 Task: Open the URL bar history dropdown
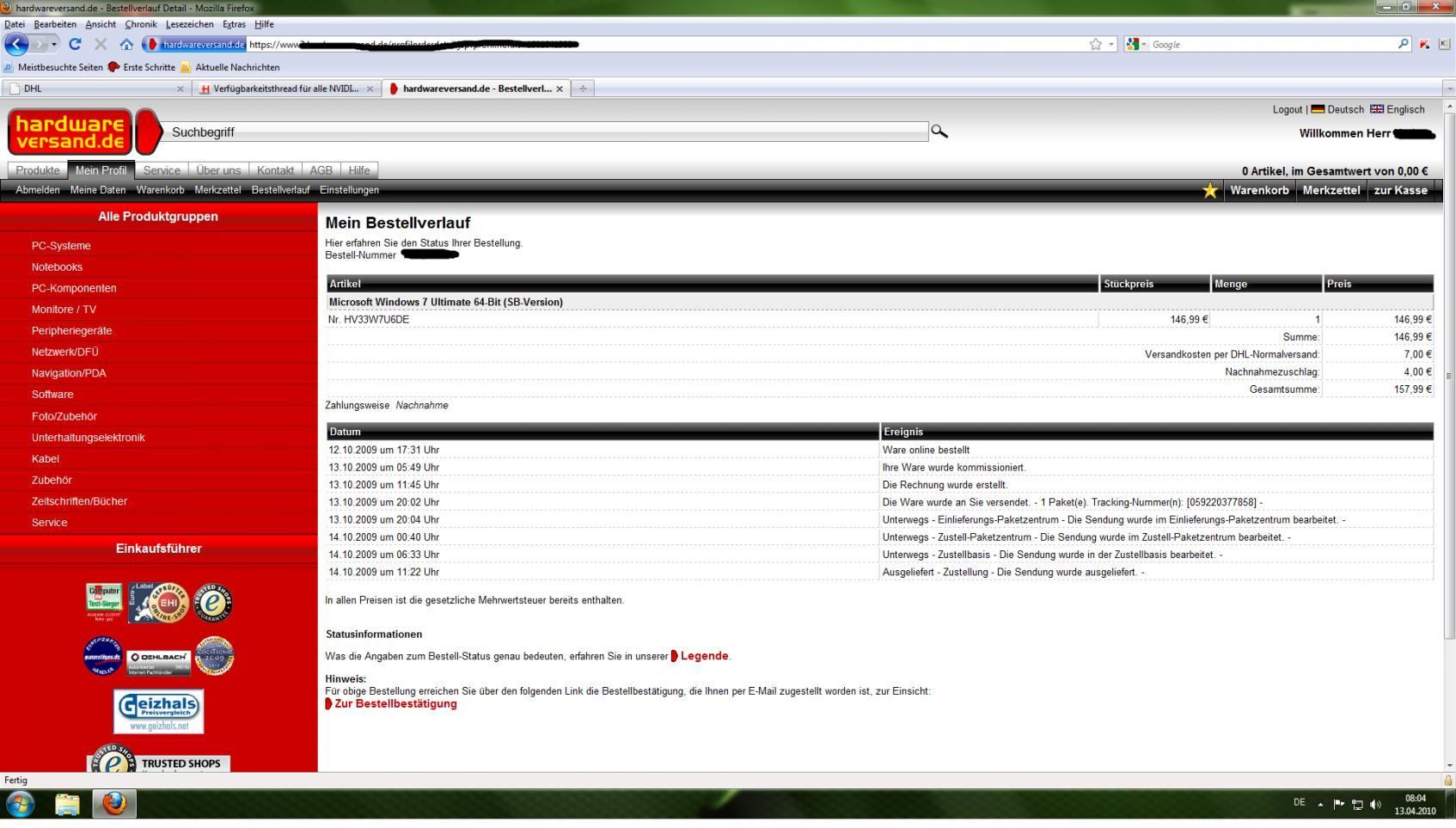coord(1110,44)
